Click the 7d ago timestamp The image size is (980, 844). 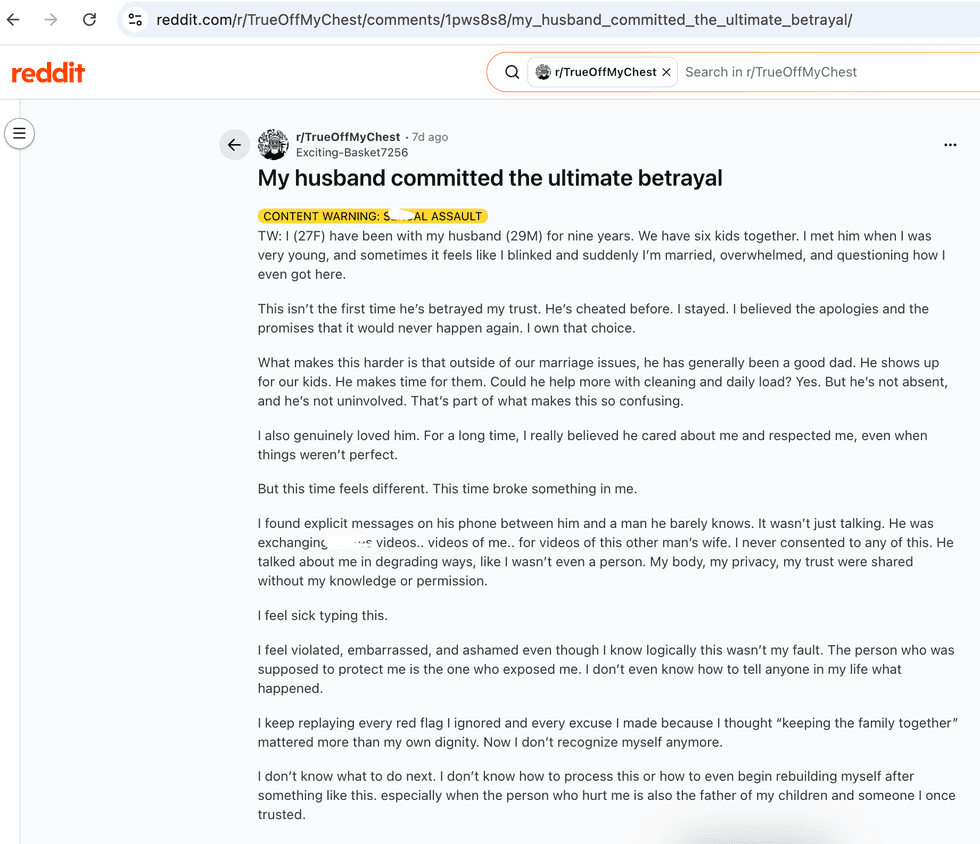pyautogui.click(x=430, y=137)
